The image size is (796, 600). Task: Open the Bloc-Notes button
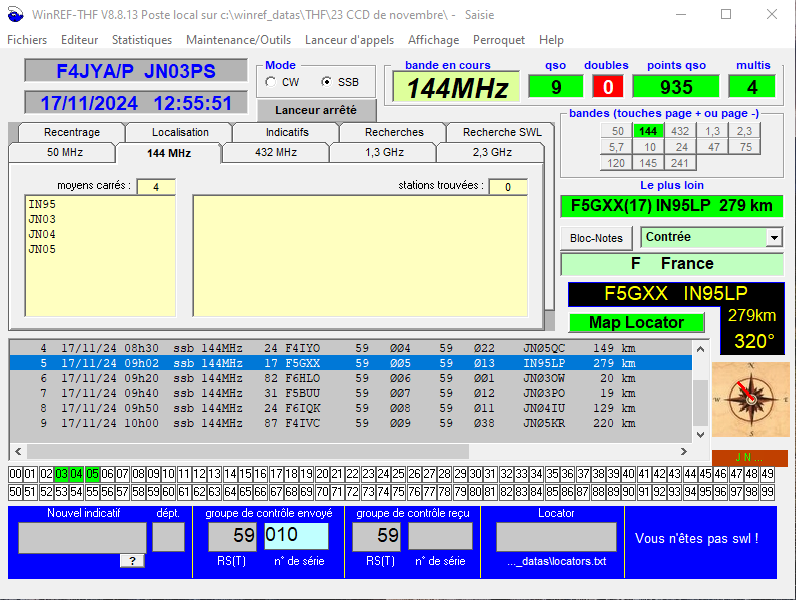pyautogui.click(x=597, y=238)
